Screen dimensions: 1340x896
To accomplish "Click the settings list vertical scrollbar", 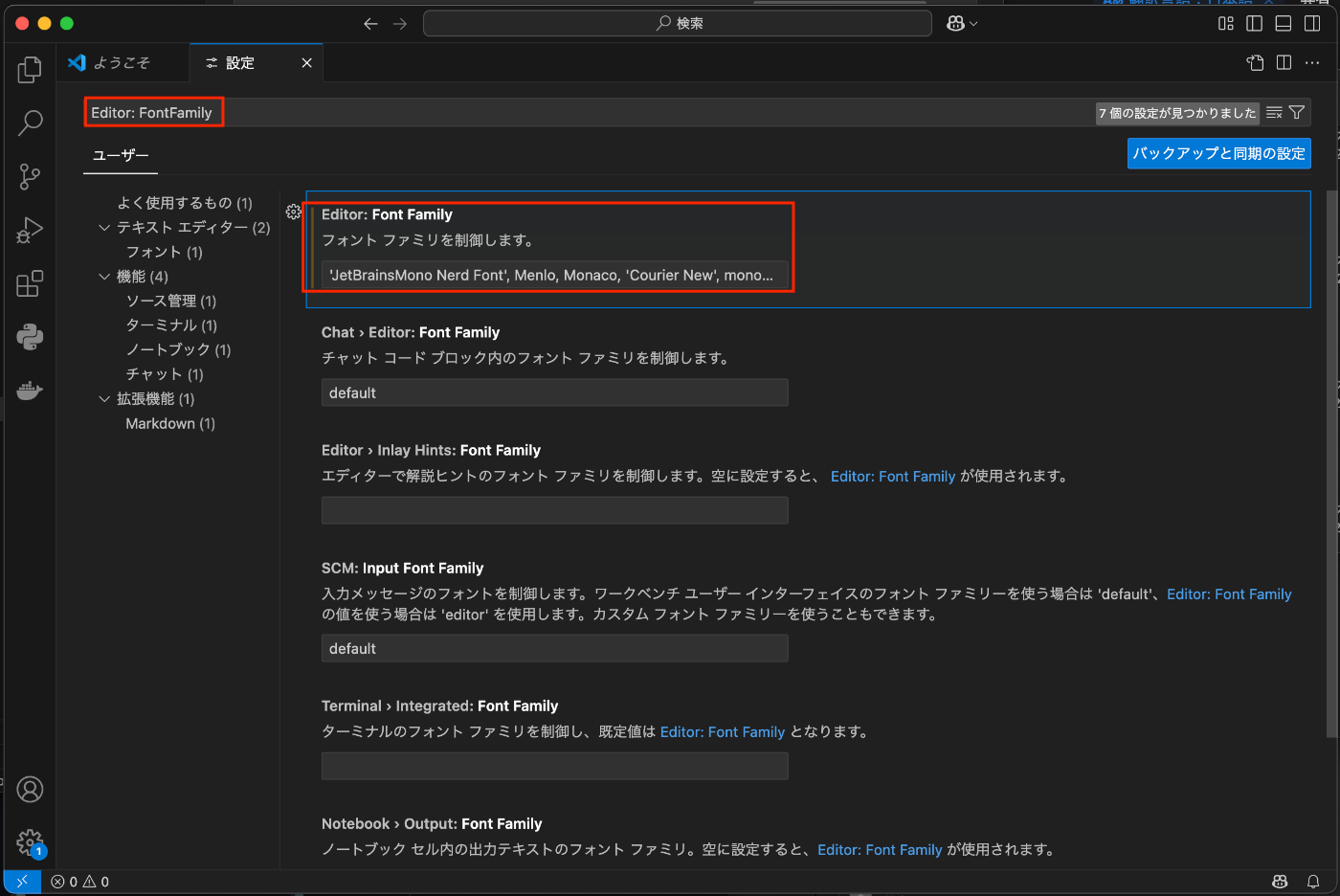I will (1331, 464).
